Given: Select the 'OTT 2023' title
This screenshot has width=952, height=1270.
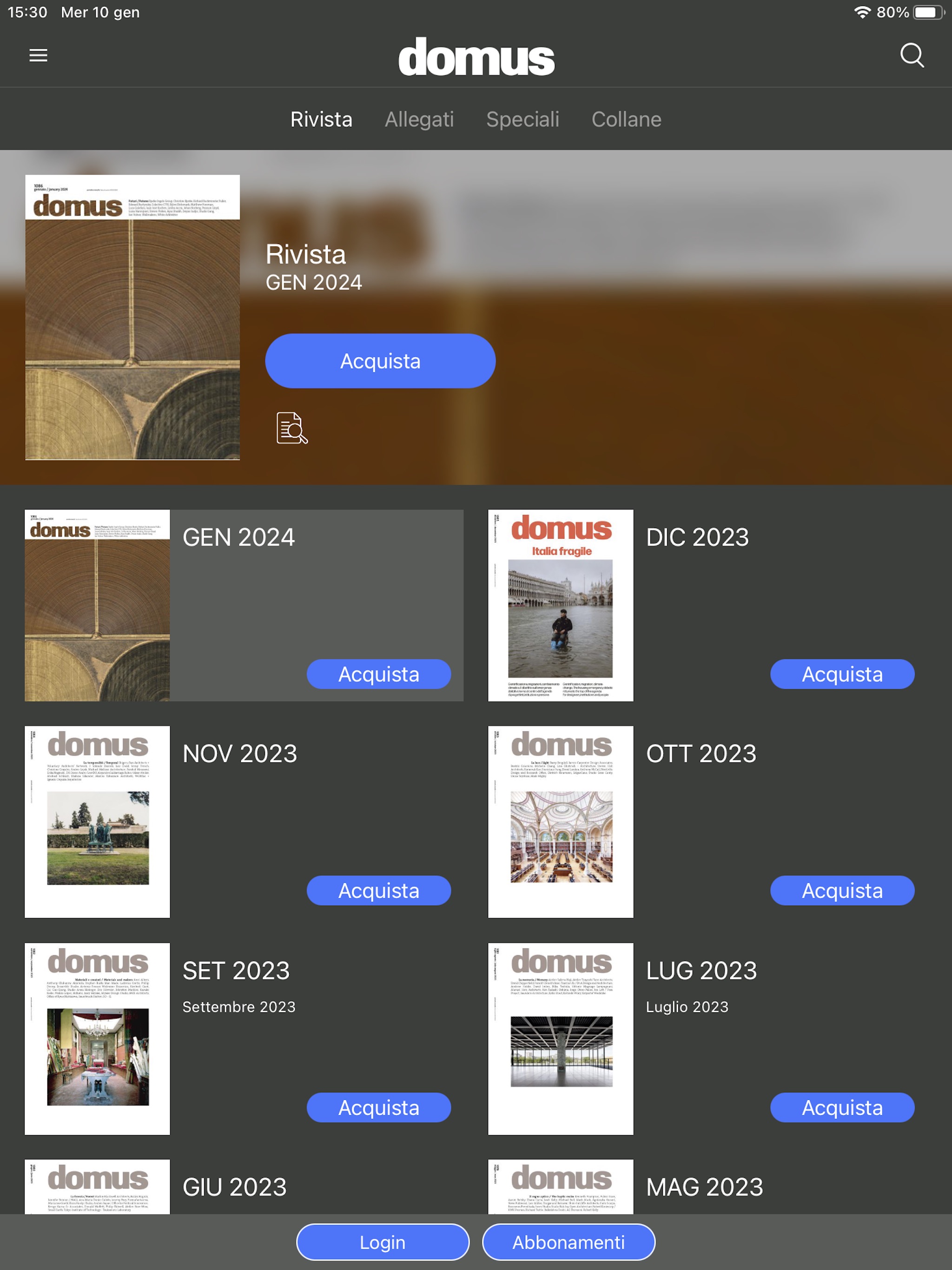Looking at the screenshot, I should coord(701,754).
